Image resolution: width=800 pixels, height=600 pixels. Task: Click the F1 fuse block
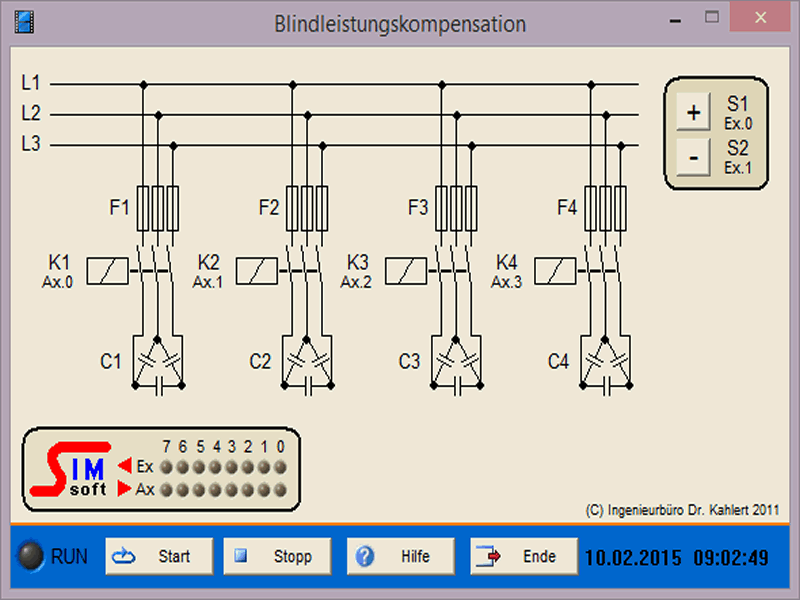[x=157, y=208]
